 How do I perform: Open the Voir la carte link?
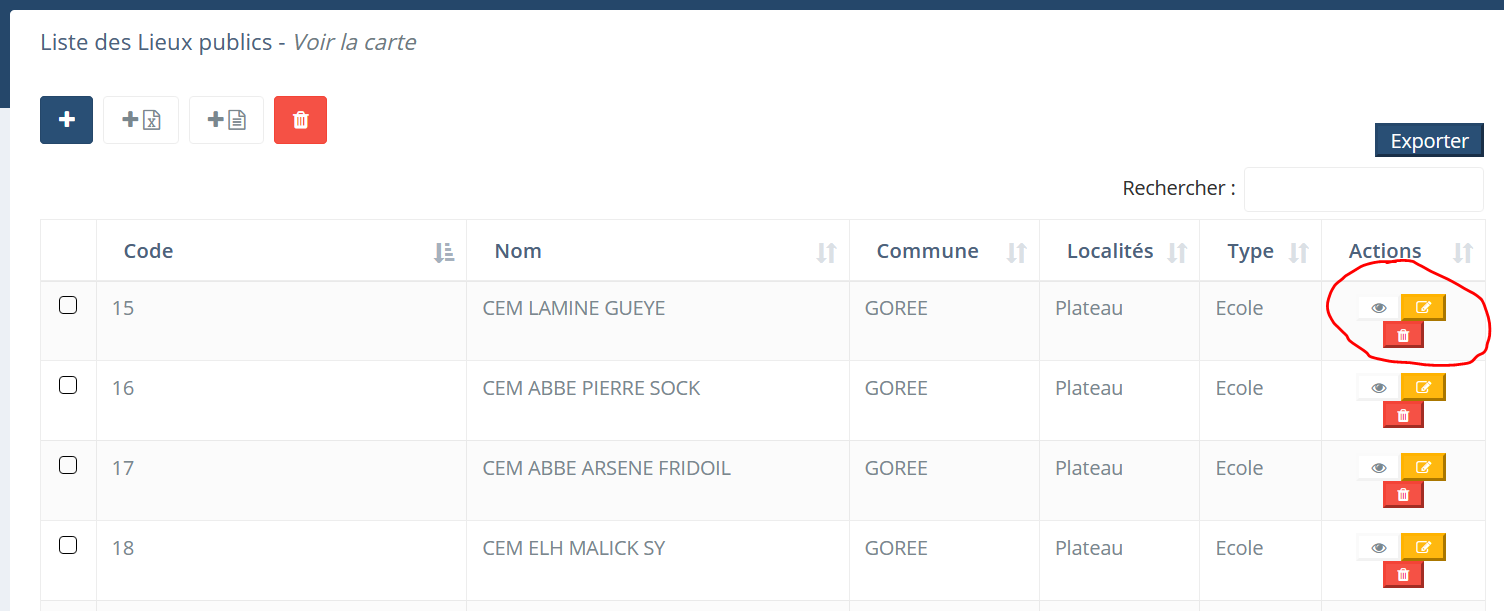pyautogui.click(x=354, y=42)
